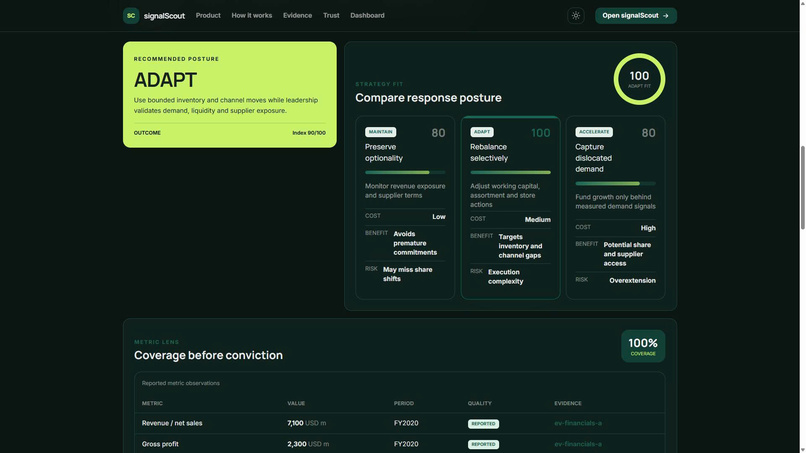Click 'Execution complexity' risk in Adapt card

click(x=506, y=277)
